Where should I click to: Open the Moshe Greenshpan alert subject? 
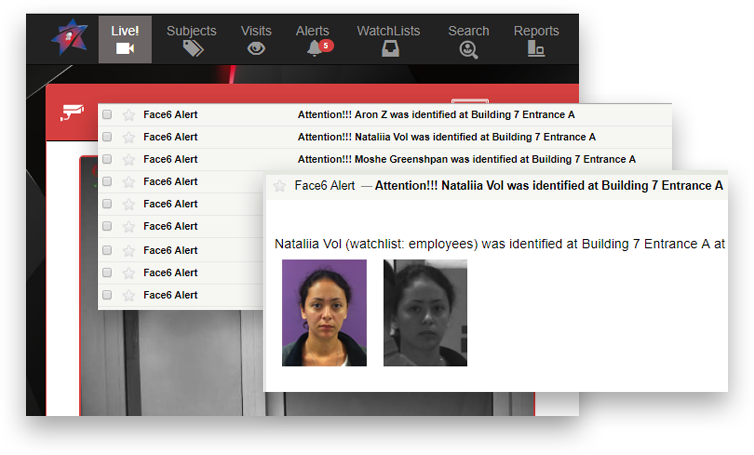point(466,159)
